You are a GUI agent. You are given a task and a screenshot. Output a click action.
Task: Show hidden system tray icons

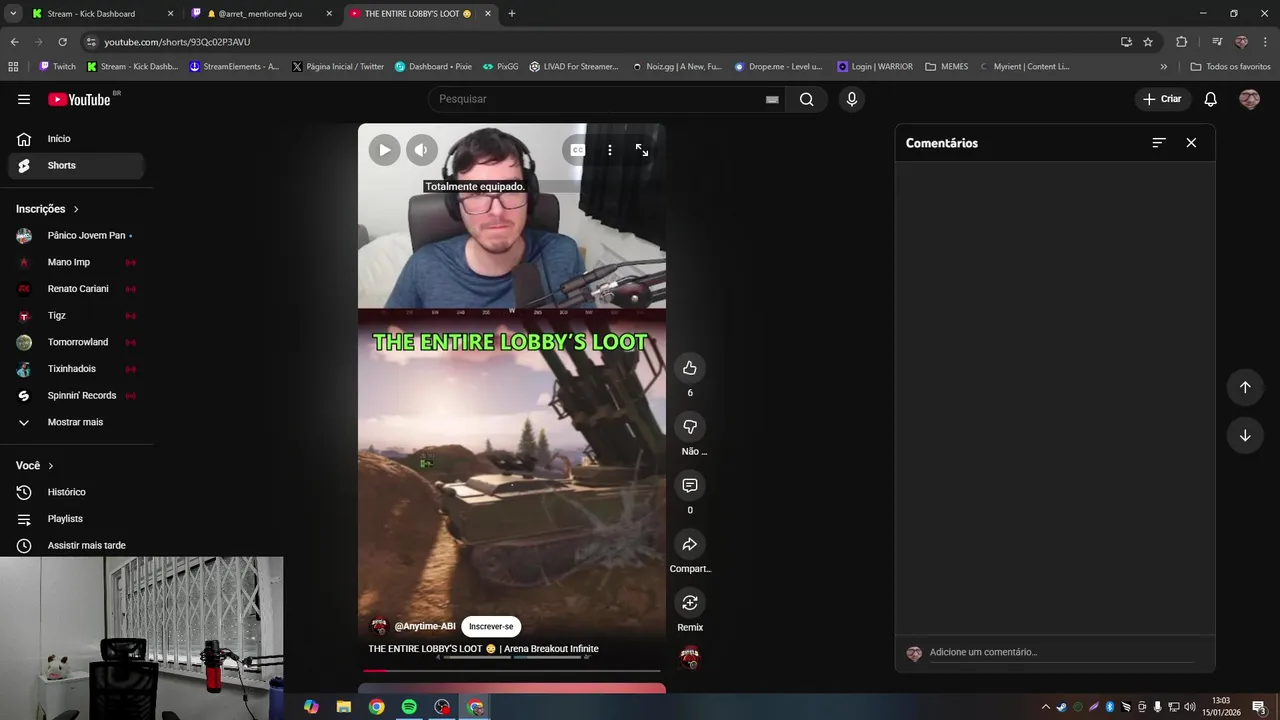[1046, 707]
